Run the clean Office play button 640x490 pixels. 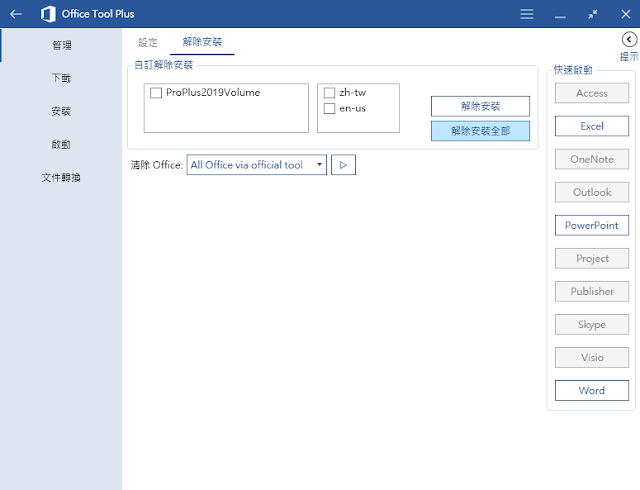(x=343, y=165)
